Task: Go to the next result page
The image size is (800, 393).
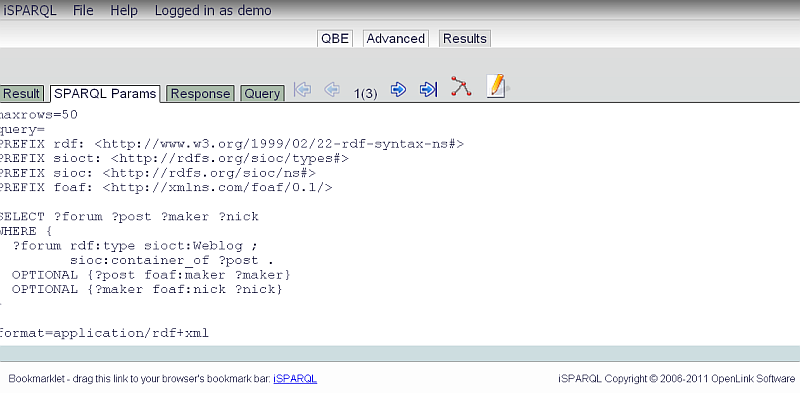Action: coord(398,90)
